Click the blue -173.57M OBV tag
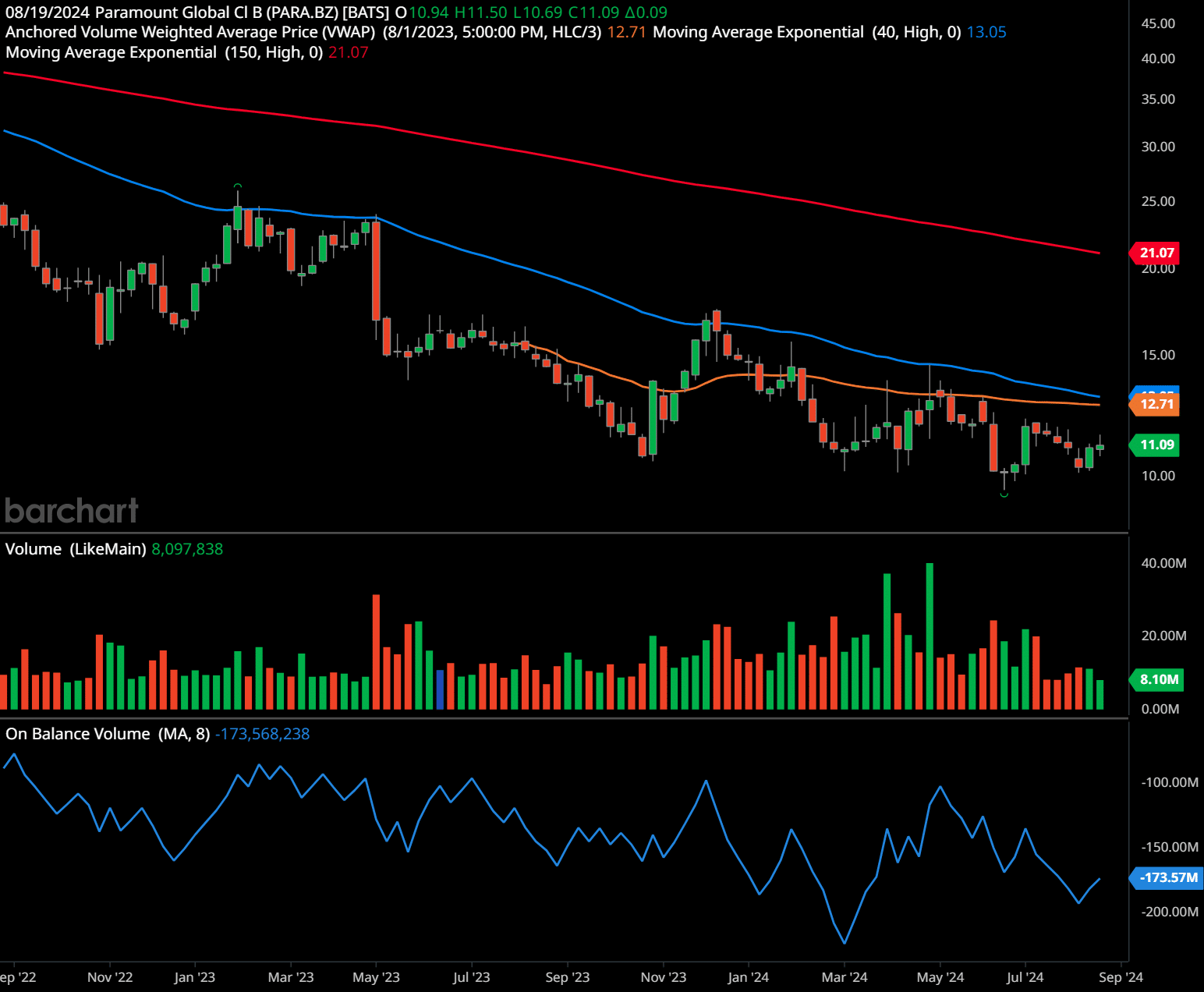This screenshot has height=992, width=1204. point(1167,877)
